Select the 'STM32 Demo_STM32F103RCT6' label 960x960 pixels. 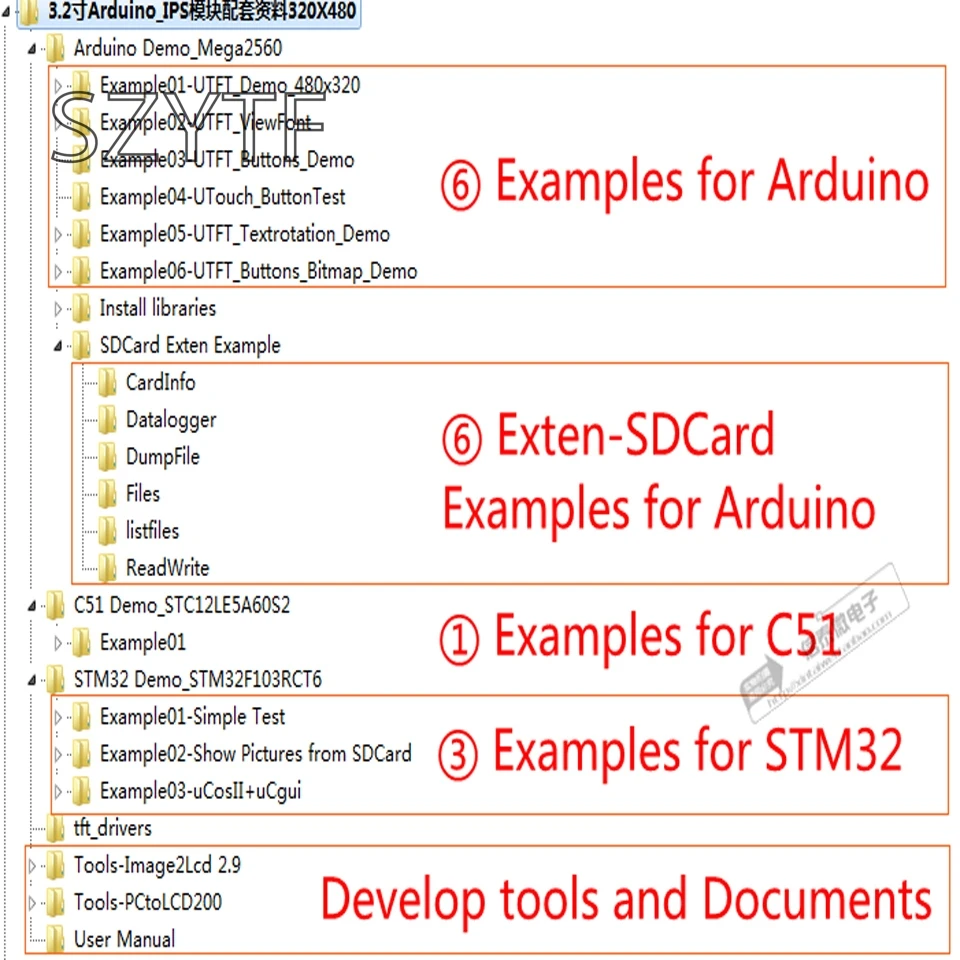tap(198, 680)
